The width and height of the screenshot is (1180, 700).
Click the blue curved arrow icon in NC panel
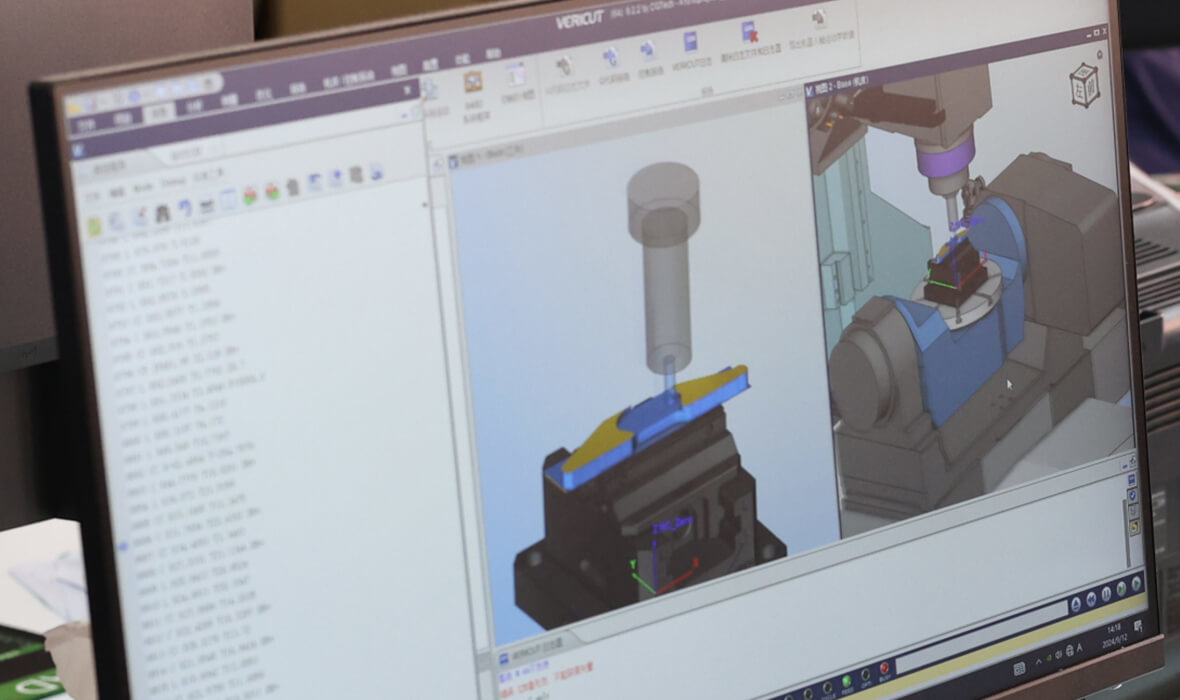tap(185, 207)
